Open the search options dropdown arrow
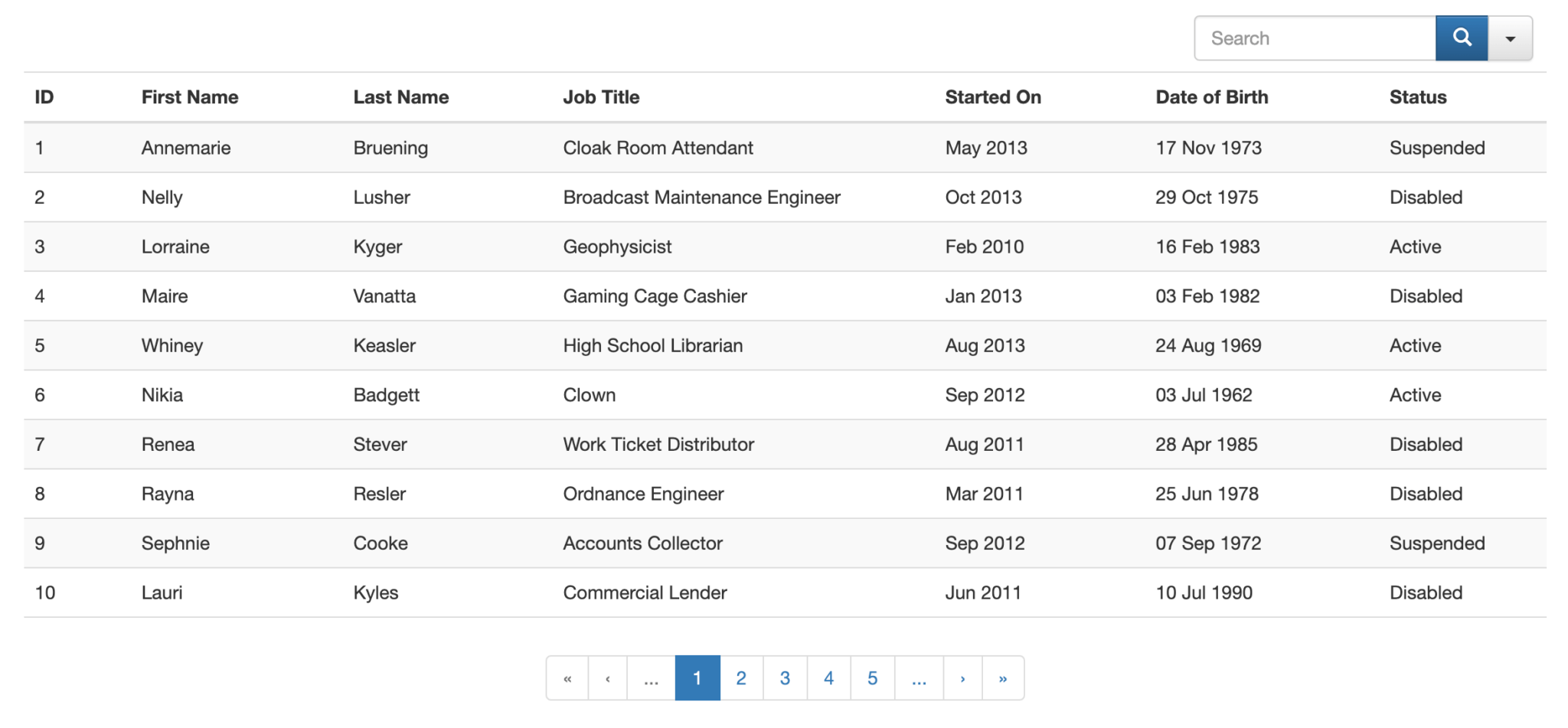 (x=1509, y=38)
